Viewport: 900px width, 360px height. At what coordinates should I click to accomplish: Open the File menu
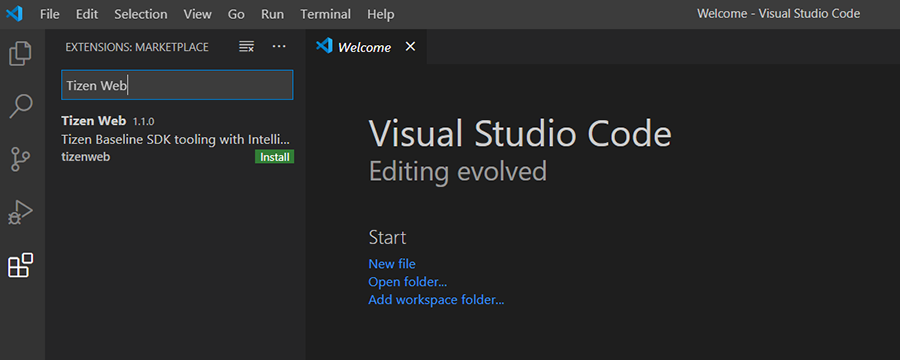coord(49,14)
